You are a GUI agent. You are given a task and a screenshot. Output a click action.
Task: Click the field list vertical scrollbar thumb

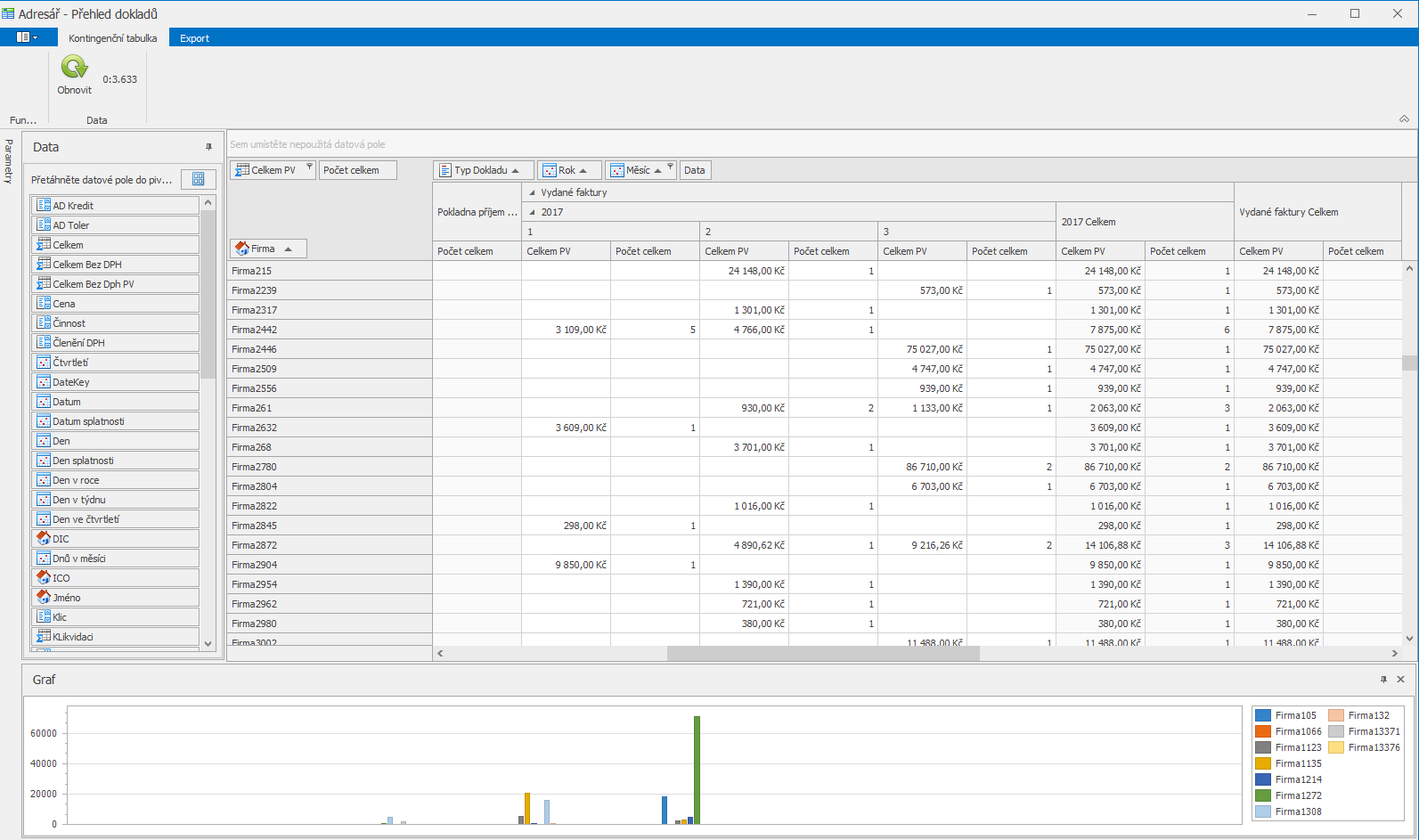[208, 295]
